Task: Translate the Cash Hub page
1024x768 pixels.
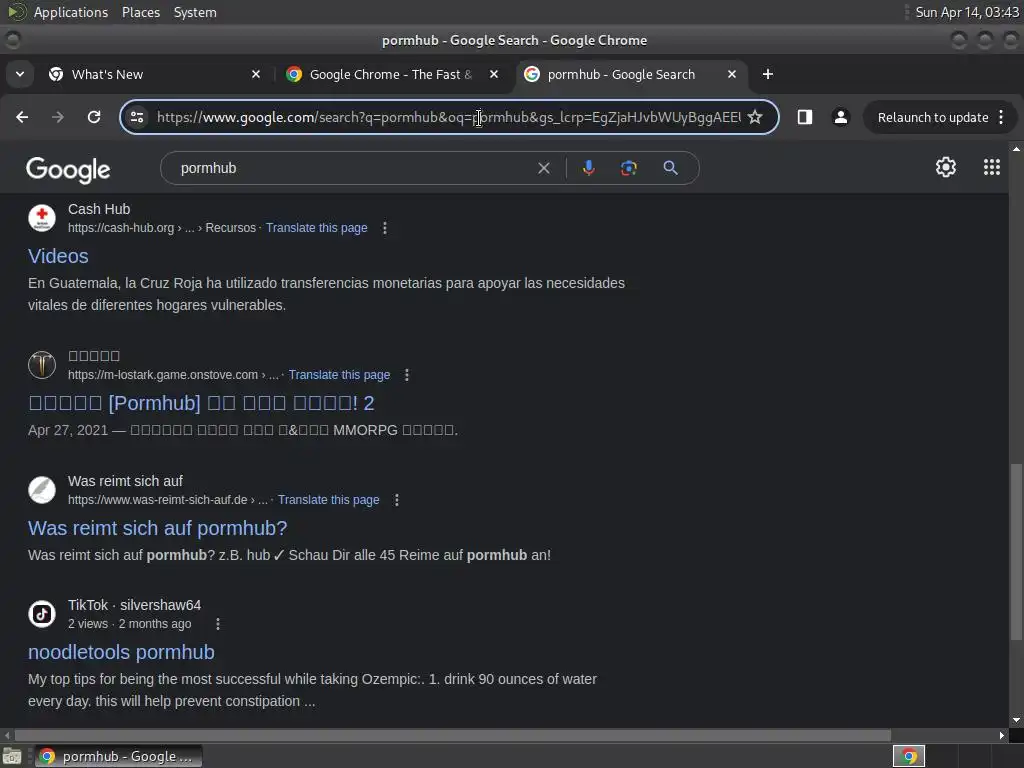Action: click(316, 228)
